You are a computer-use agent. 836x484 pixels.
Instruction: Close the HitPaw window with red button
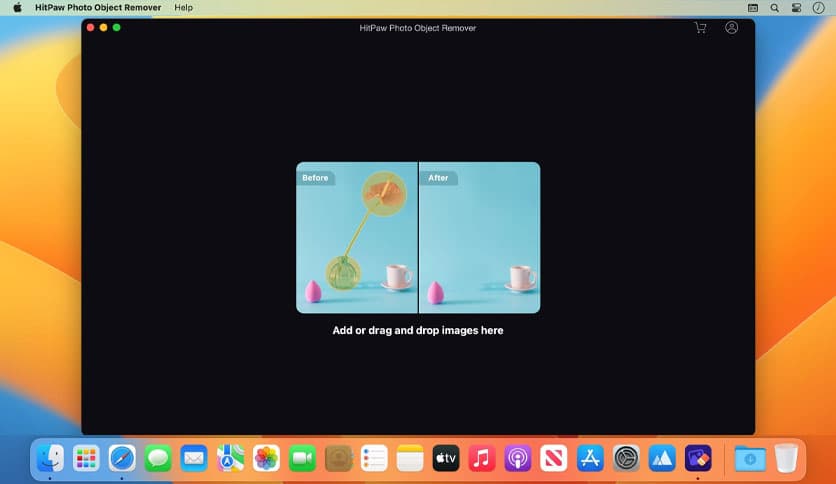coord(91,28)
